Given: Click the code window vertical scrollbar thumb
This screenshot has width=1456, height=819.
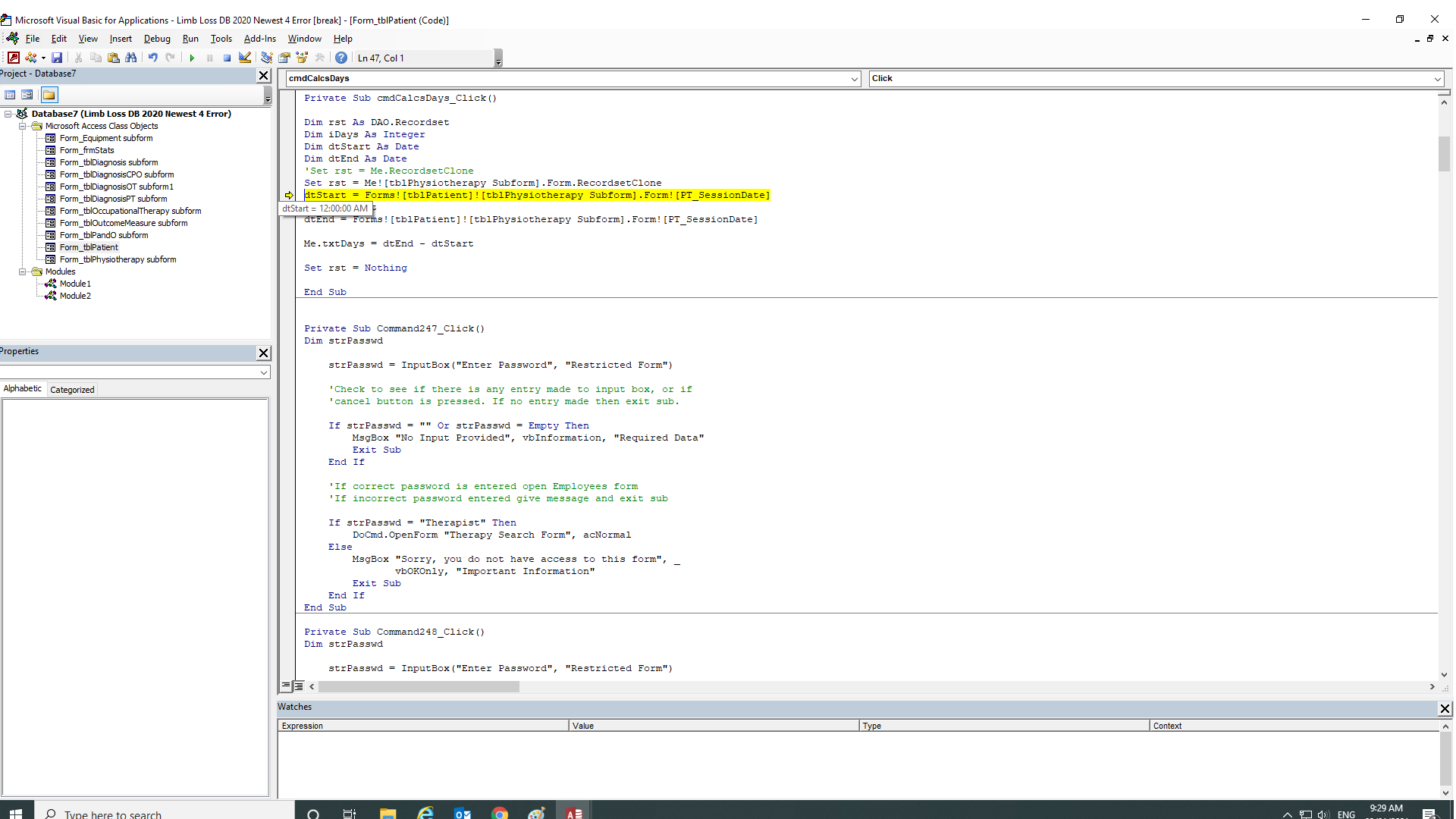Looking at the screenshot, I should coord(1444,154).
